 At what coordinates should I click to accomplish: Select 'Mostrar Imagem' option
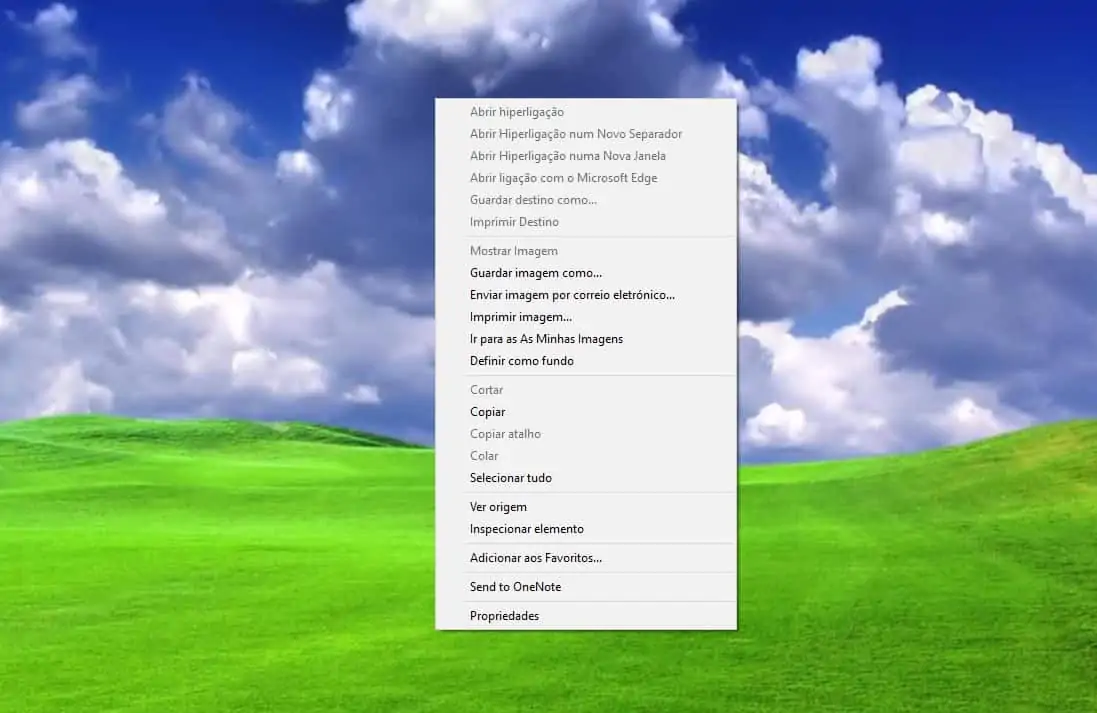pos(586,251)
